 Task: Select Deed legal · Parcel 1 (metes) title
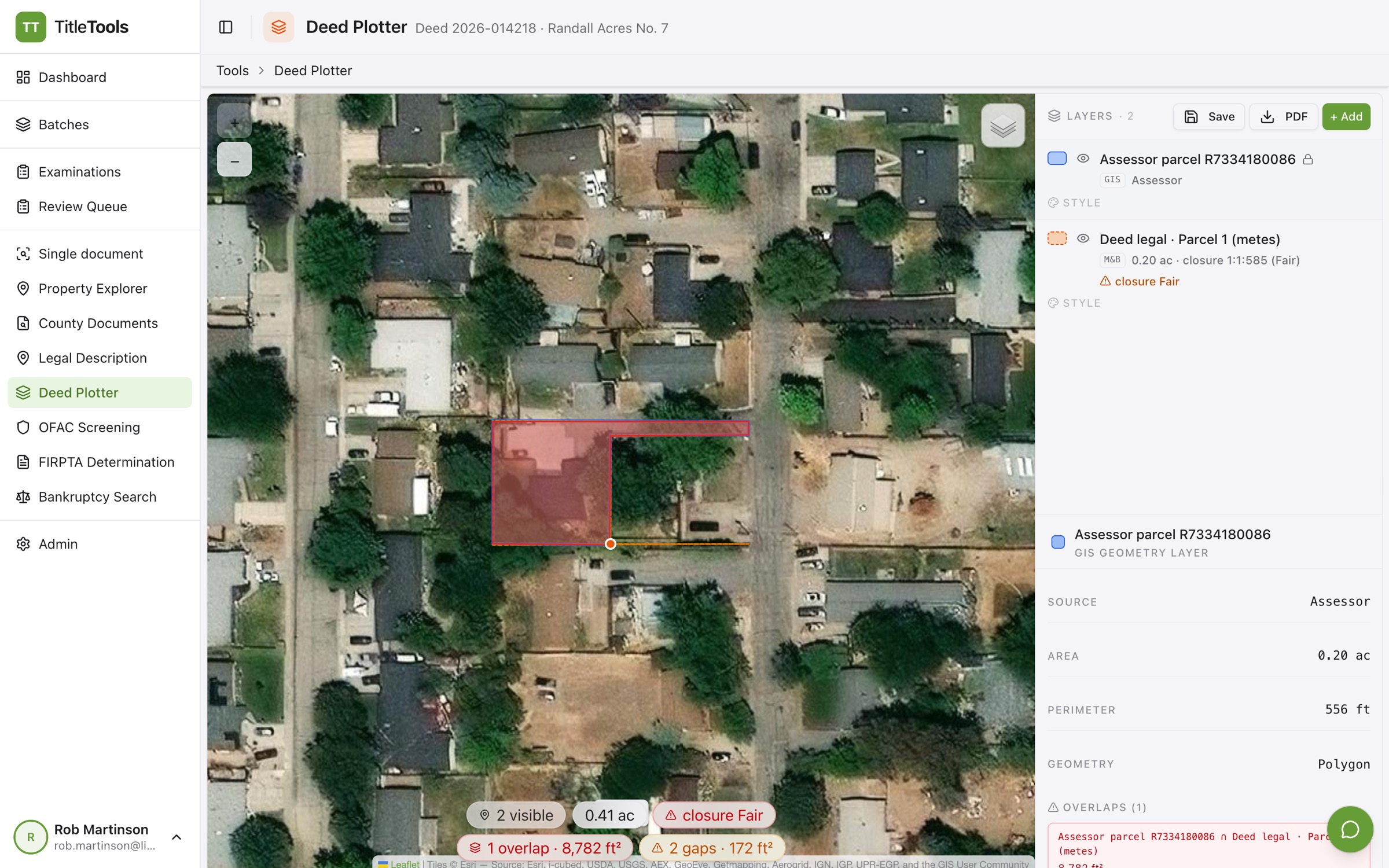click(1189, 239)
